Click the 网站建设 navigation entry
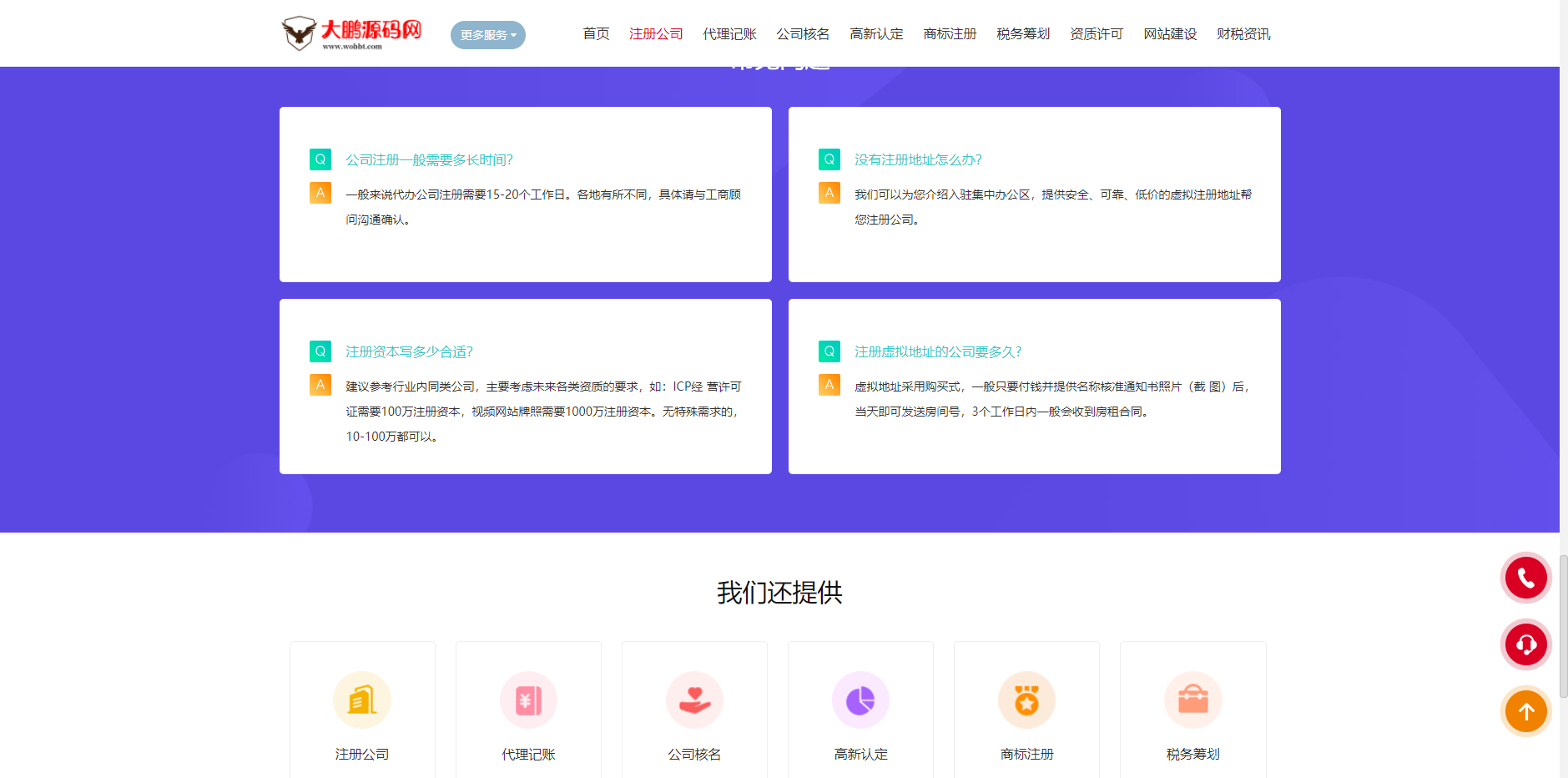 coord(1170,34)
